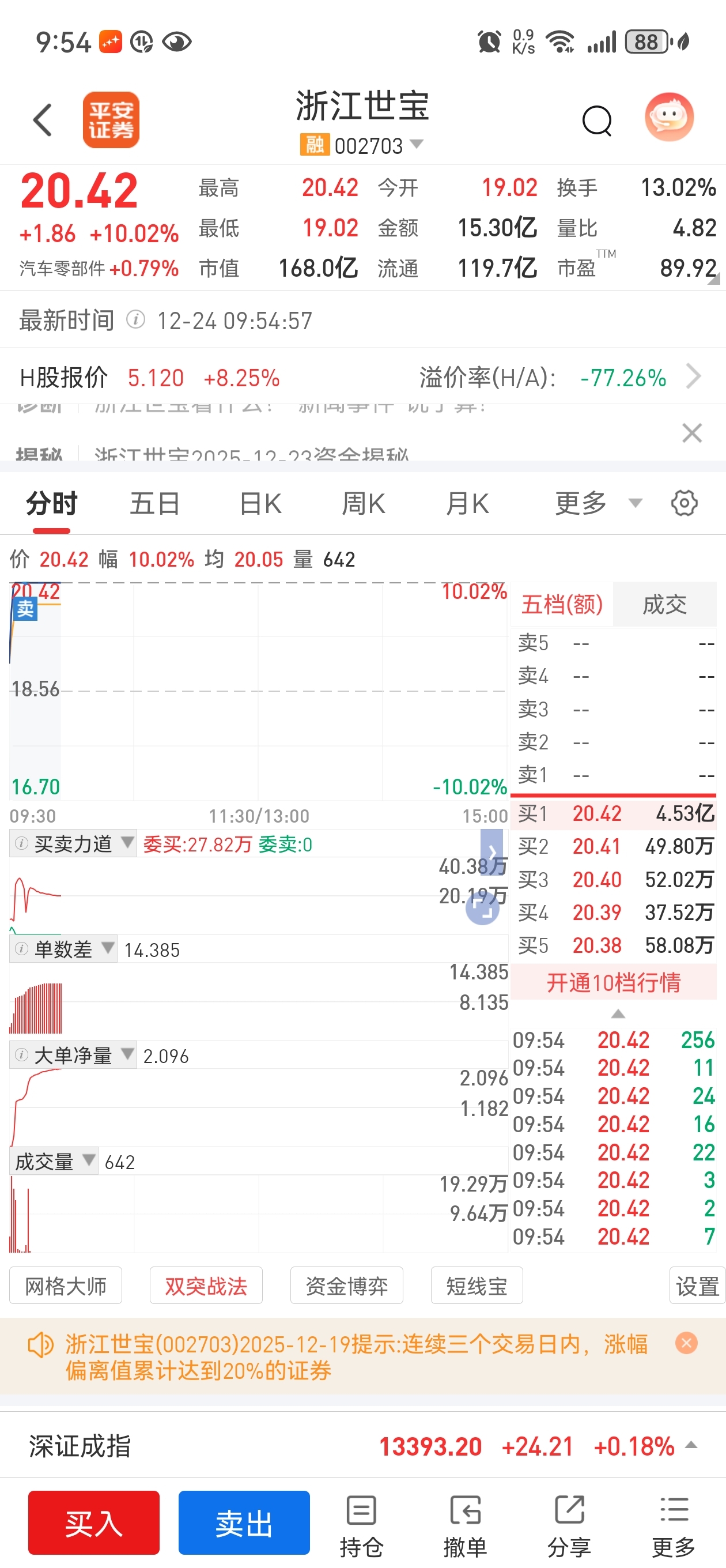
Task: Tap the info icon beside 最新时间
Action: (136, 319)
